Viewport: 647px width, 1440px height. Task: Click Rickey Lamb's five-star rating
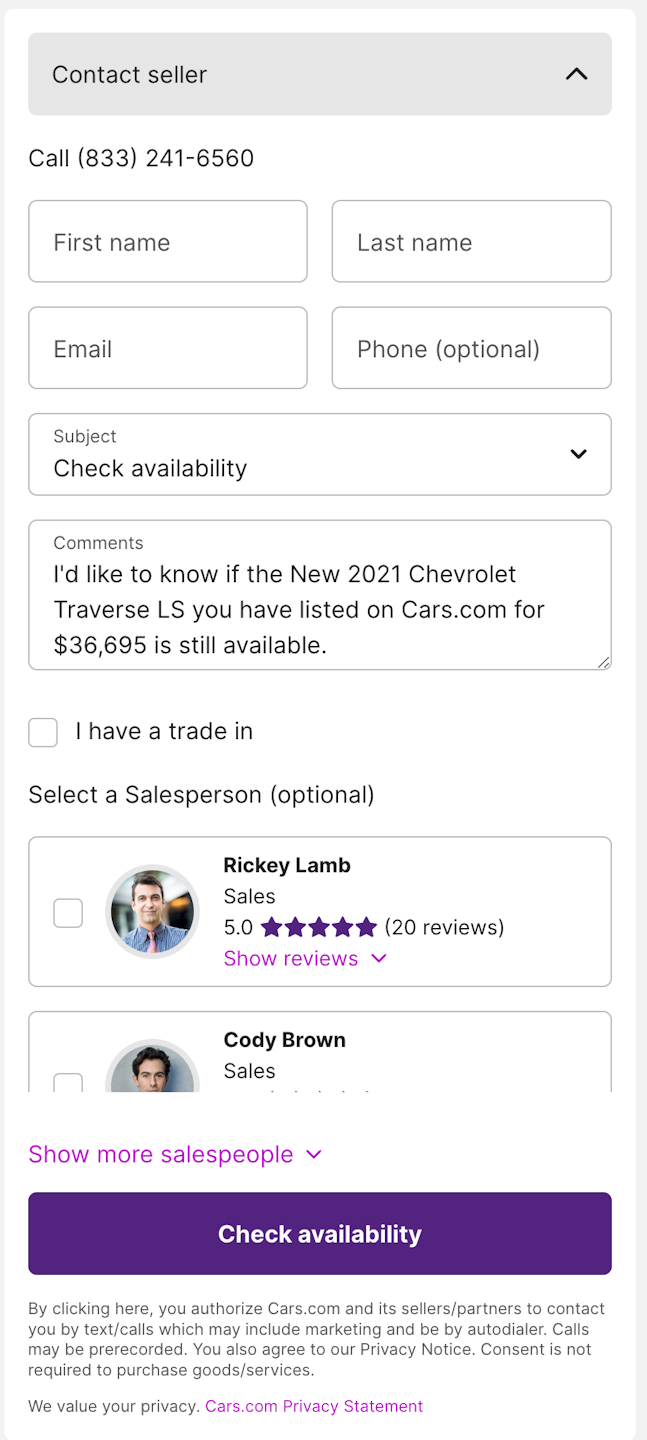(x=319, y=928)
